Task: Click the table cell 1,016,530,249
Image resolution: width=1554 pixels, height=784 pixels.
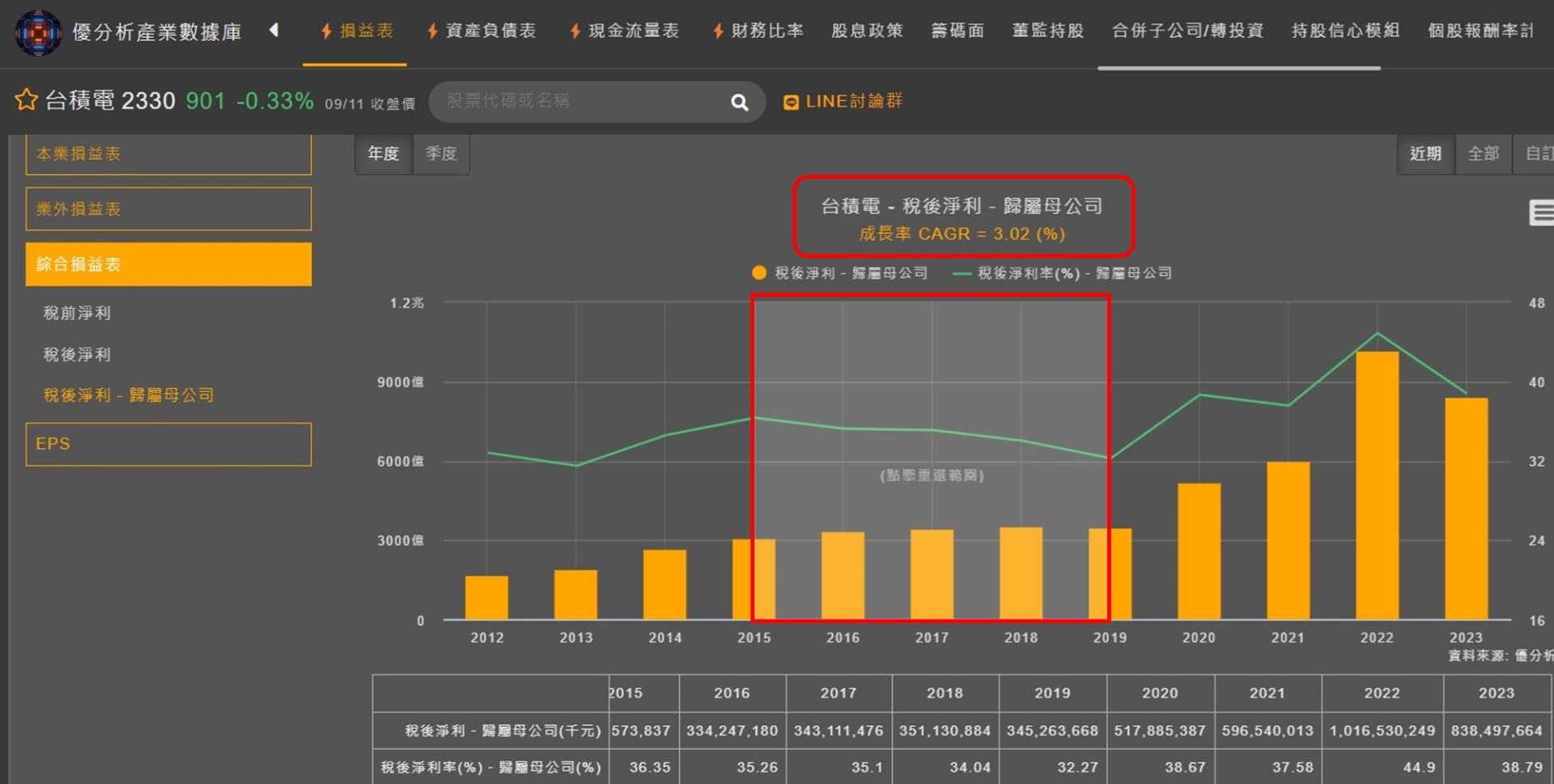Action: (1382, 731)
